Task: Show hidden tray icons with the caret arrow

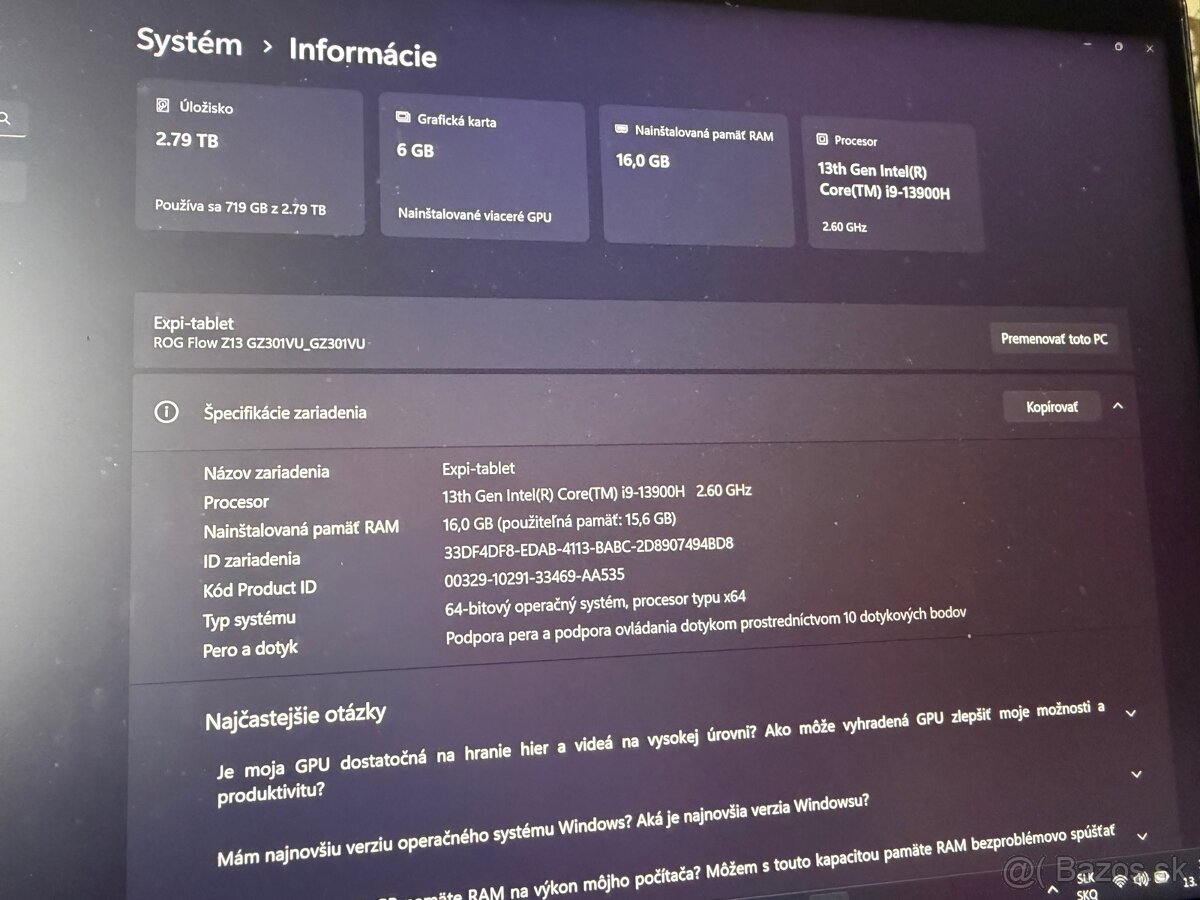Action: 1053,889
